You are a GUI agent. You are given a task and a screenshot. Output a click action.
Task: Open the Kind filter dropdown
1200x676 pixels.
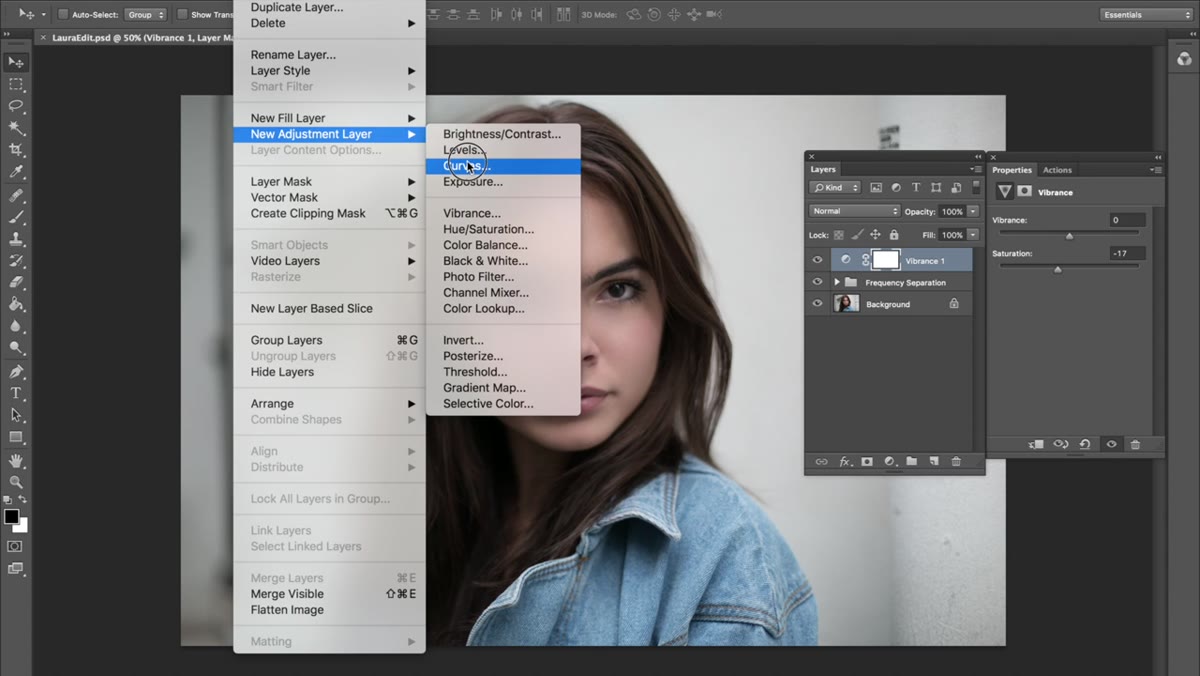coord(835,187)
